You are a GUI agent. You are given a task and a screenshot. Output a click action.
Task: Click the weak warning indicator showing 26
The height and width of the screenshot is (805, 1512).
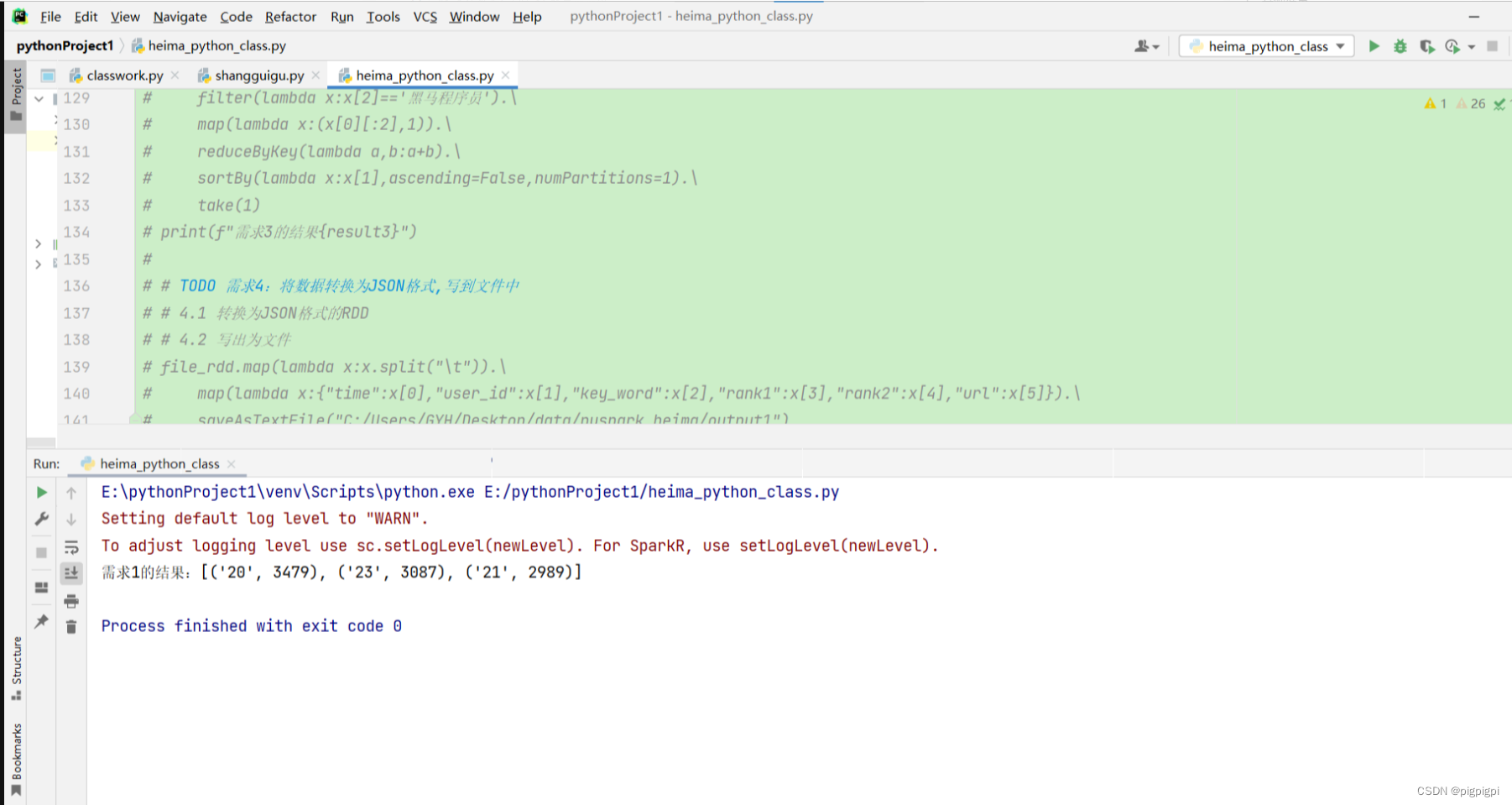1471,103
